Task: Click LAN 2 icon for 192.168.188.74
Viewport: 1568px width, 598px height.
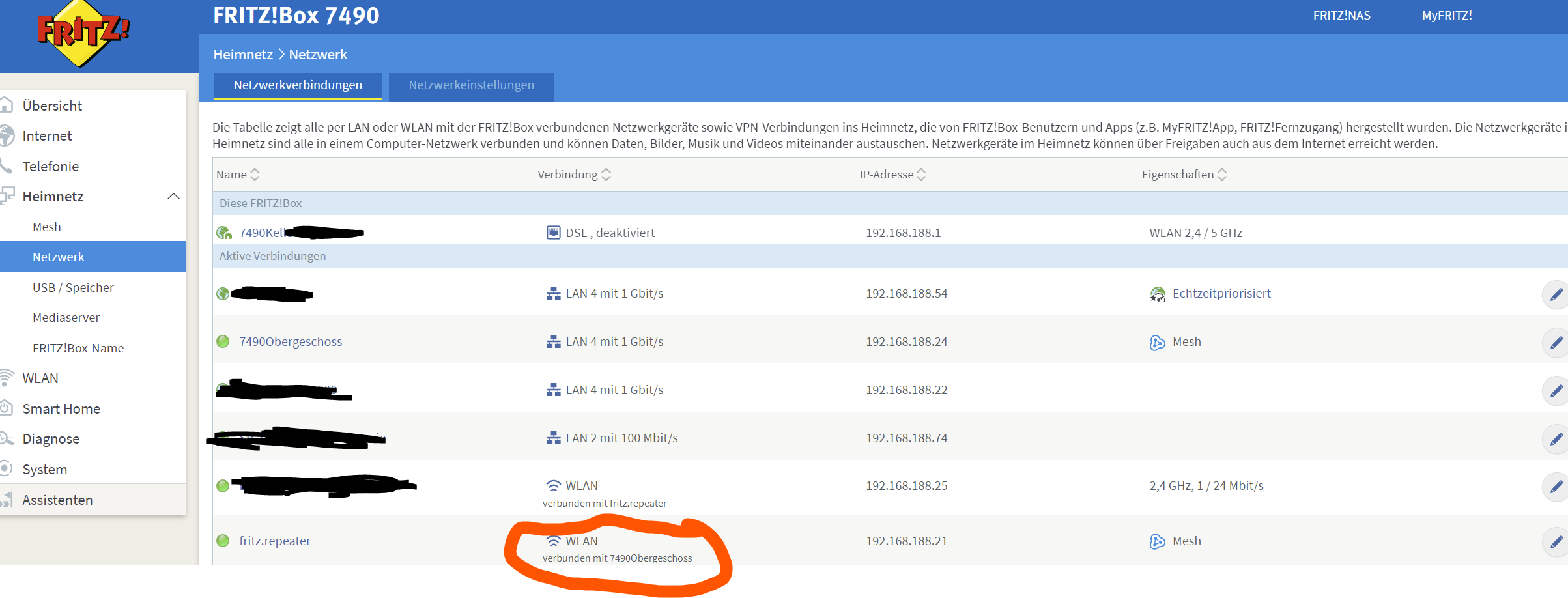Action: point(553,438)
